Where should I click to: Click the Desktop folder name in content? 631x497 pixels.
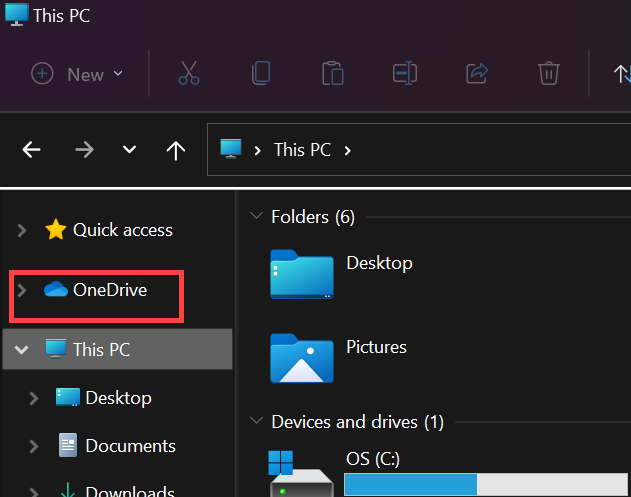click(379, 263)
